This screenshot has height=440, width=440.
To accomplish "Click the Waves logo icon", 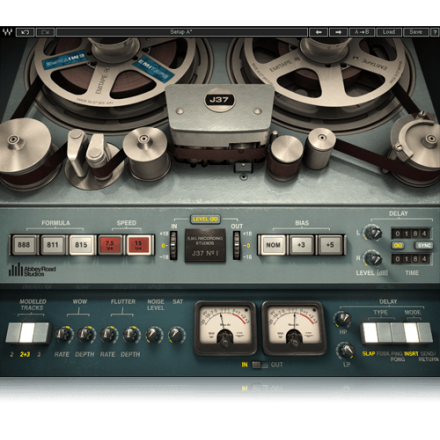I will click(x=7, y=32).
